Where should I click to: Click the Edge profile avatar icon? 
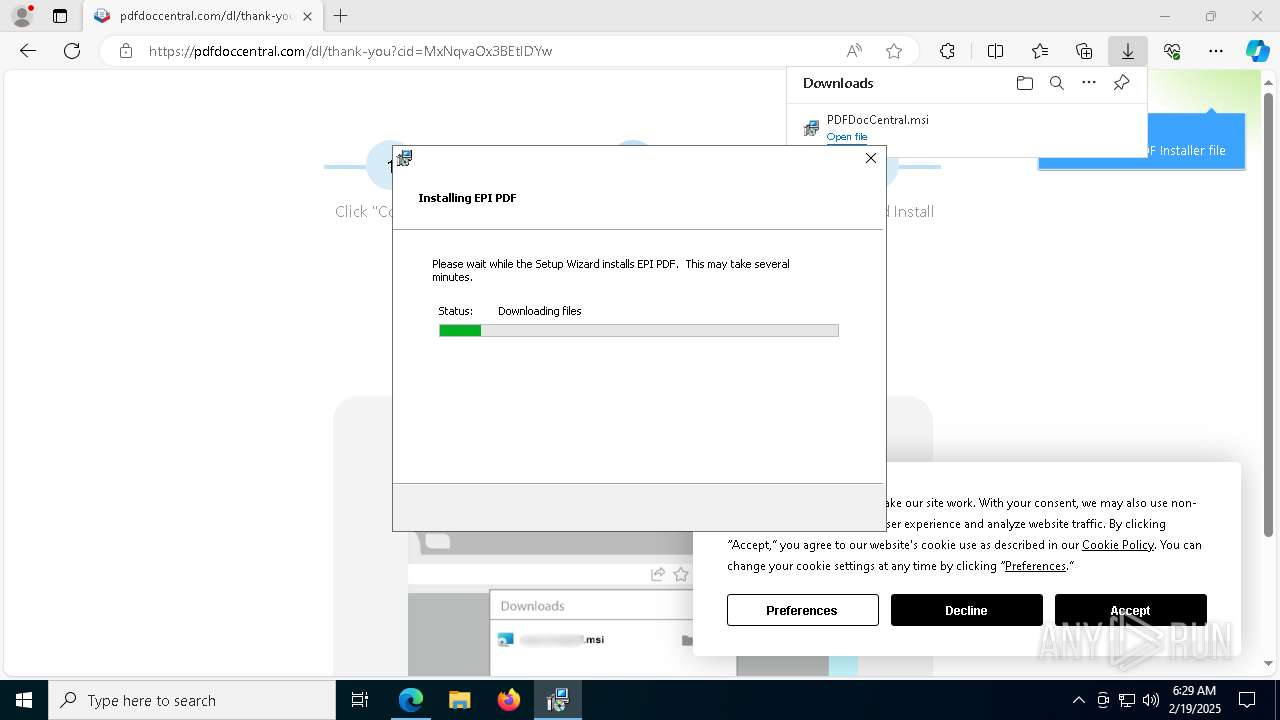coord(22,16)
